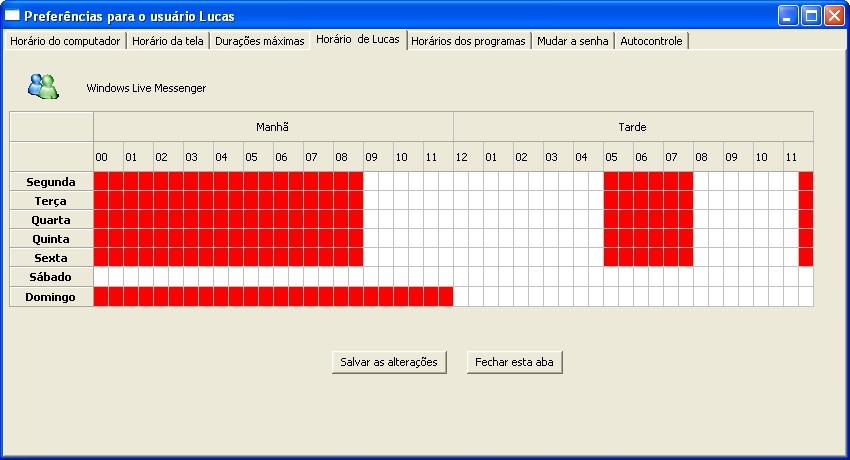Screen dimensions: 850x460
Task: Maximize the Preferências window
Action: [812, 16]
